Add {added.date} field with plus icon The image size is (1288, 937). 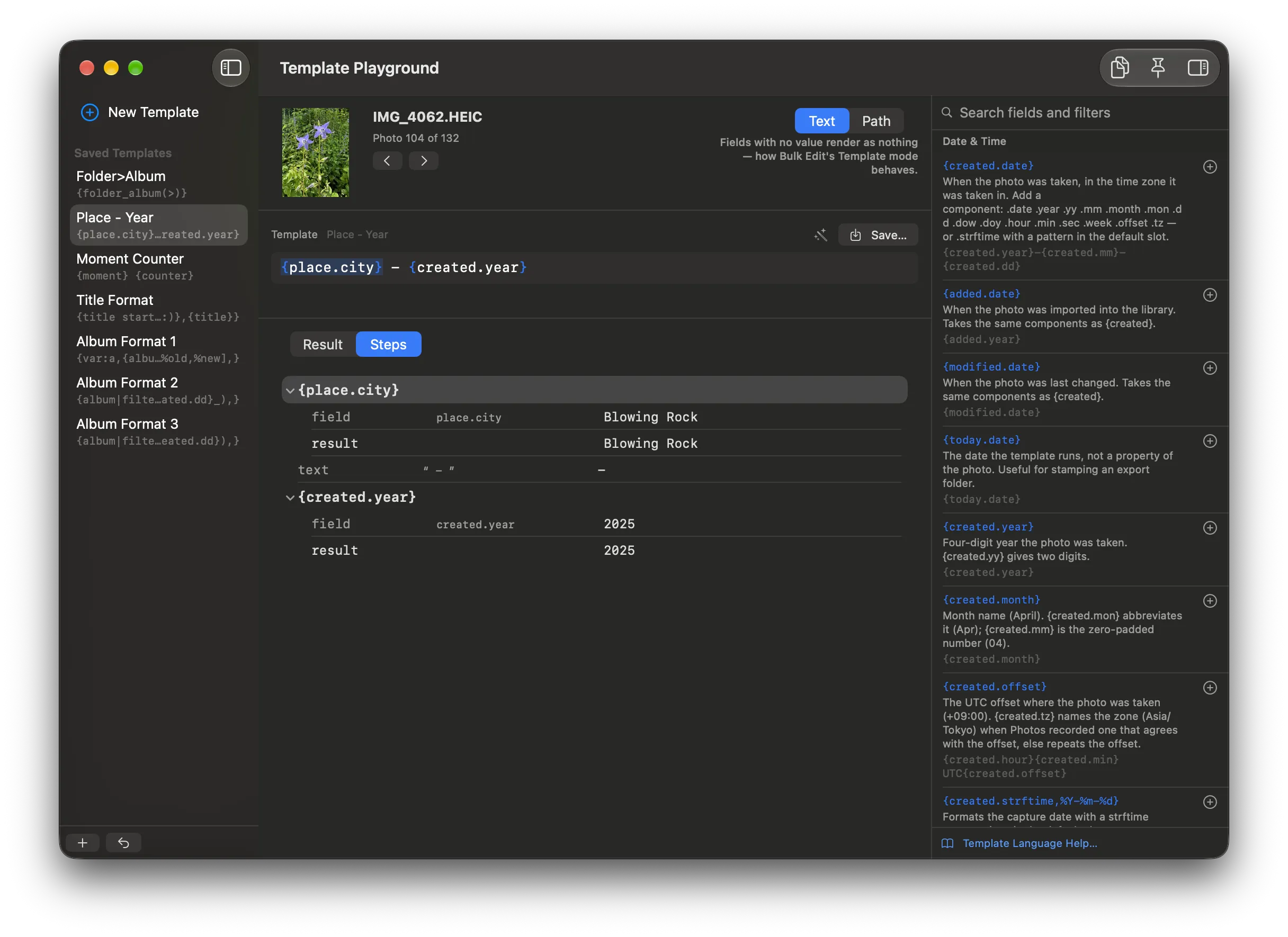pyautogui.click(x=1210, y=294)
